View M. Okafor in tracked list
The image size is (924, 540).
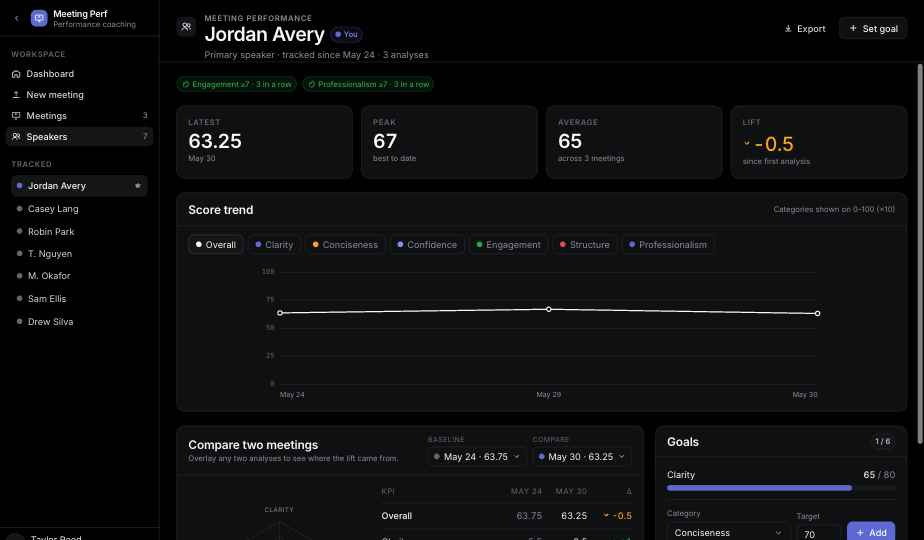click(80, 276)
